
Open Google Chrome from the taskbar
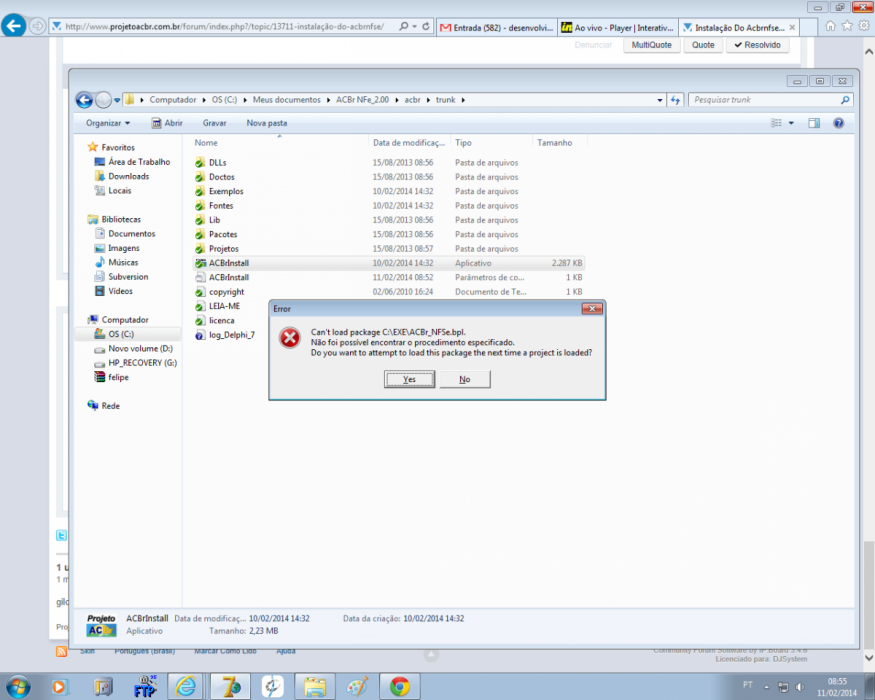coord(400,687)
